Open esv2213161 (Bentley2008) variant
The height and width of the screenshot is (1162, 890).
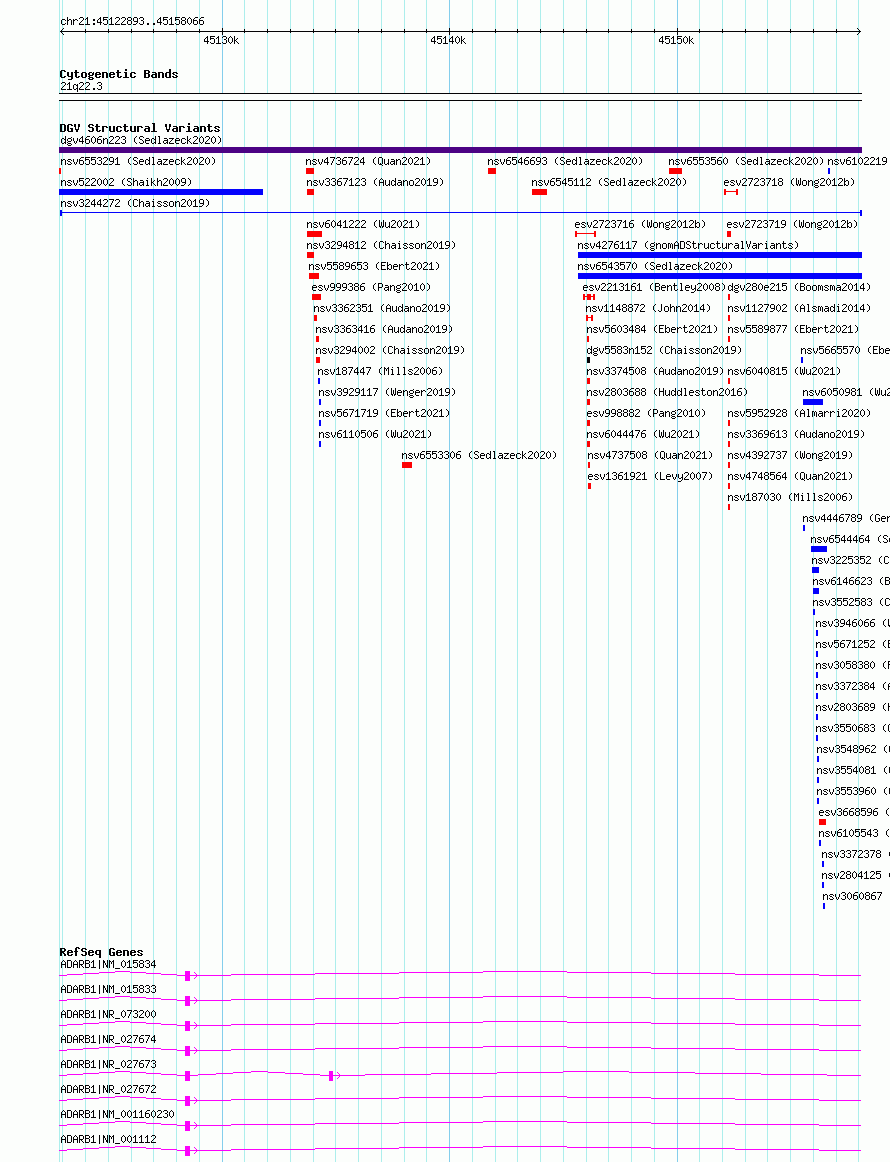(654, 288)
